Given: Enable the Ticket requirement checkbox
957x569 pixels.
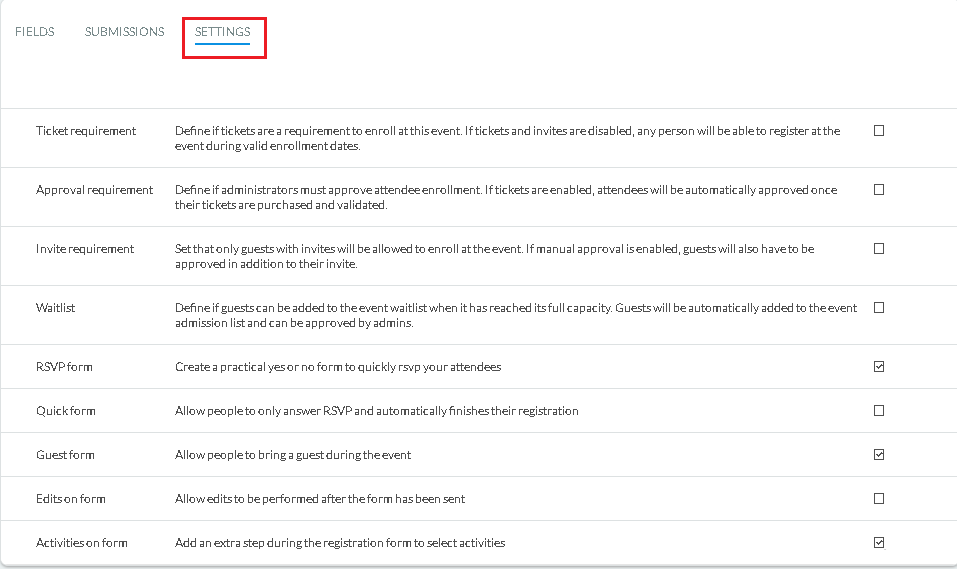Looking at the screenshot, I should [879, 131].
